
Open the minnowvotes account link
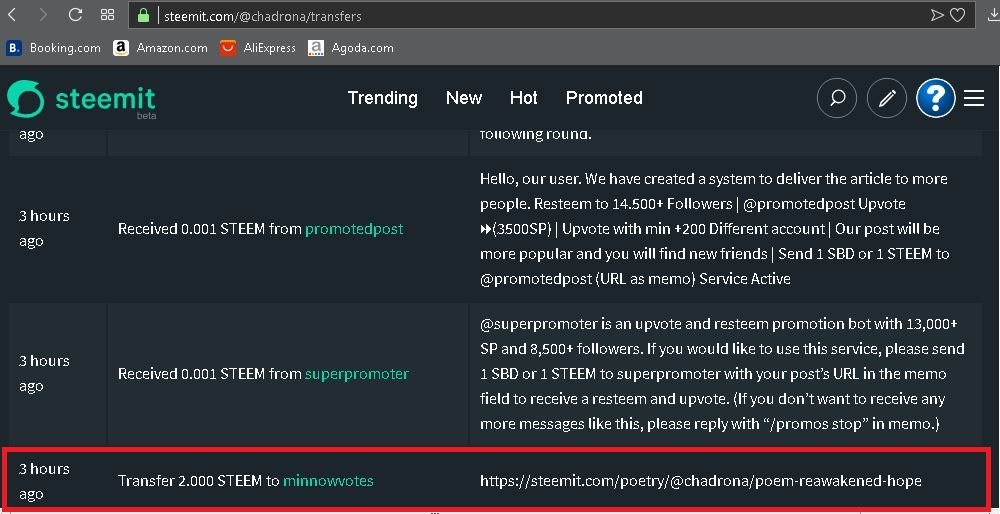(328, 481)
